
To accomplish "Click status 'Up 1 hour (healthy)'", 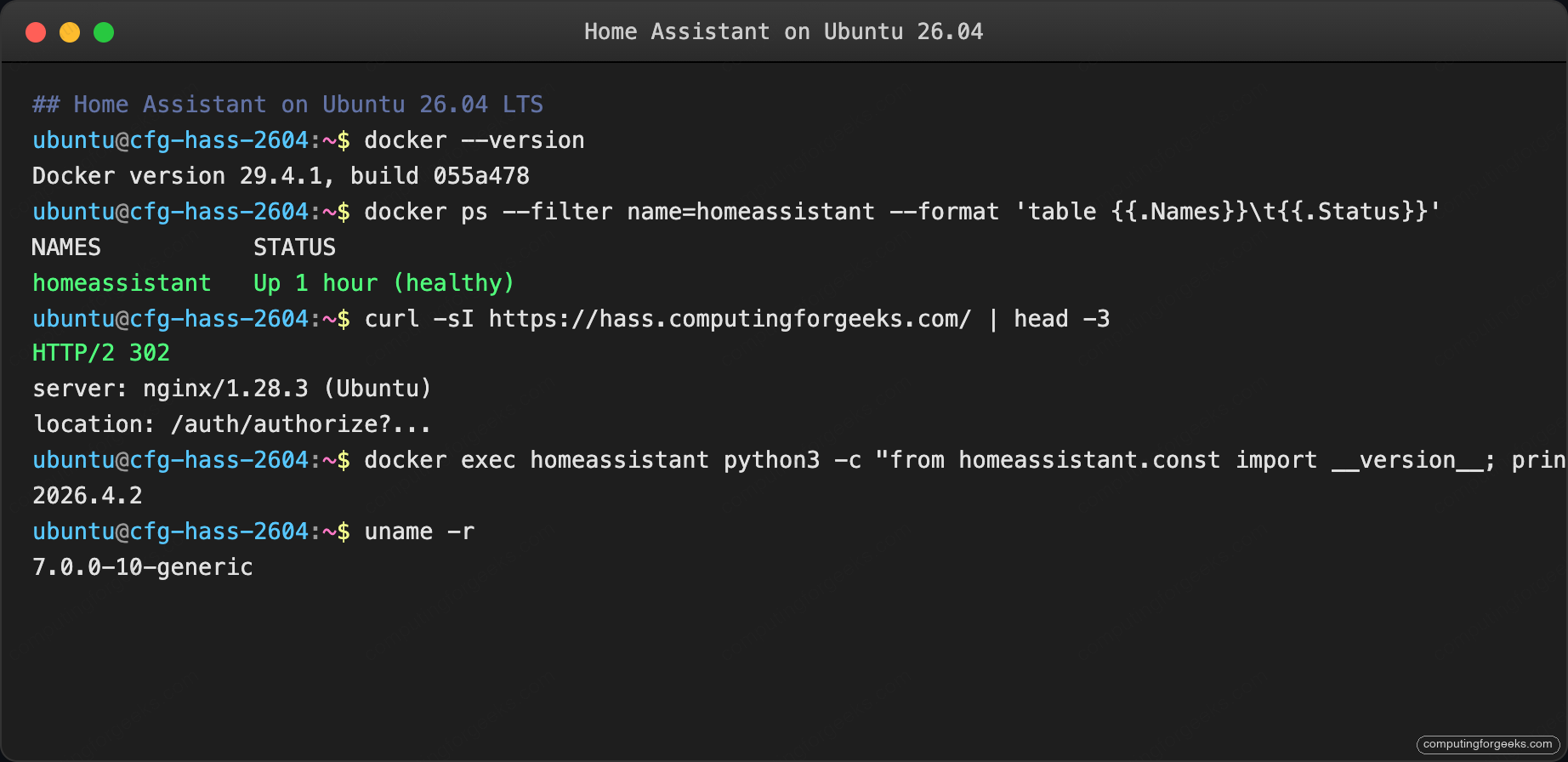I will (383, 283).
